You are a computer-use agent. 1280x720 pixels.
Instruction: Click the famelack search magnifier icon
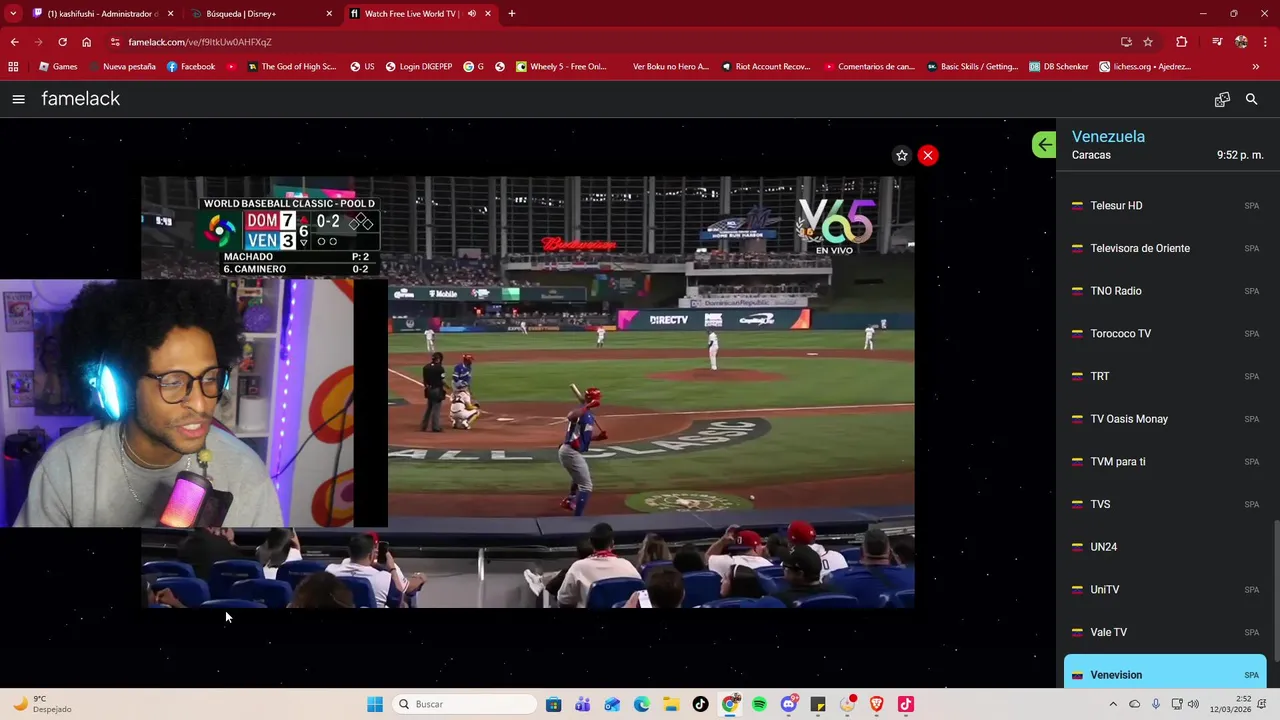(x=1251, y=99)
